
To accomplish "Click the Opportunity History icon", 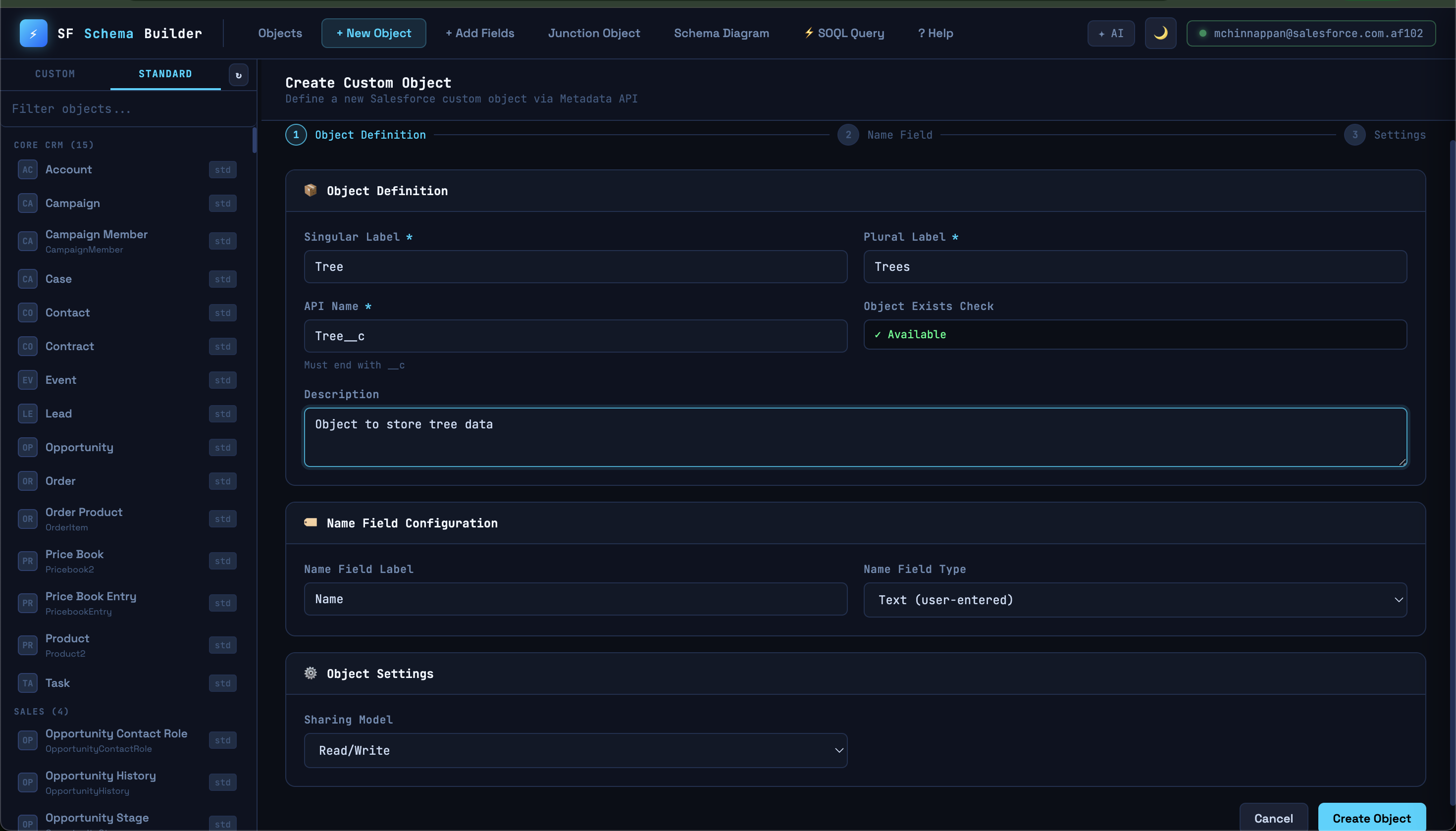I will (27, 782).
